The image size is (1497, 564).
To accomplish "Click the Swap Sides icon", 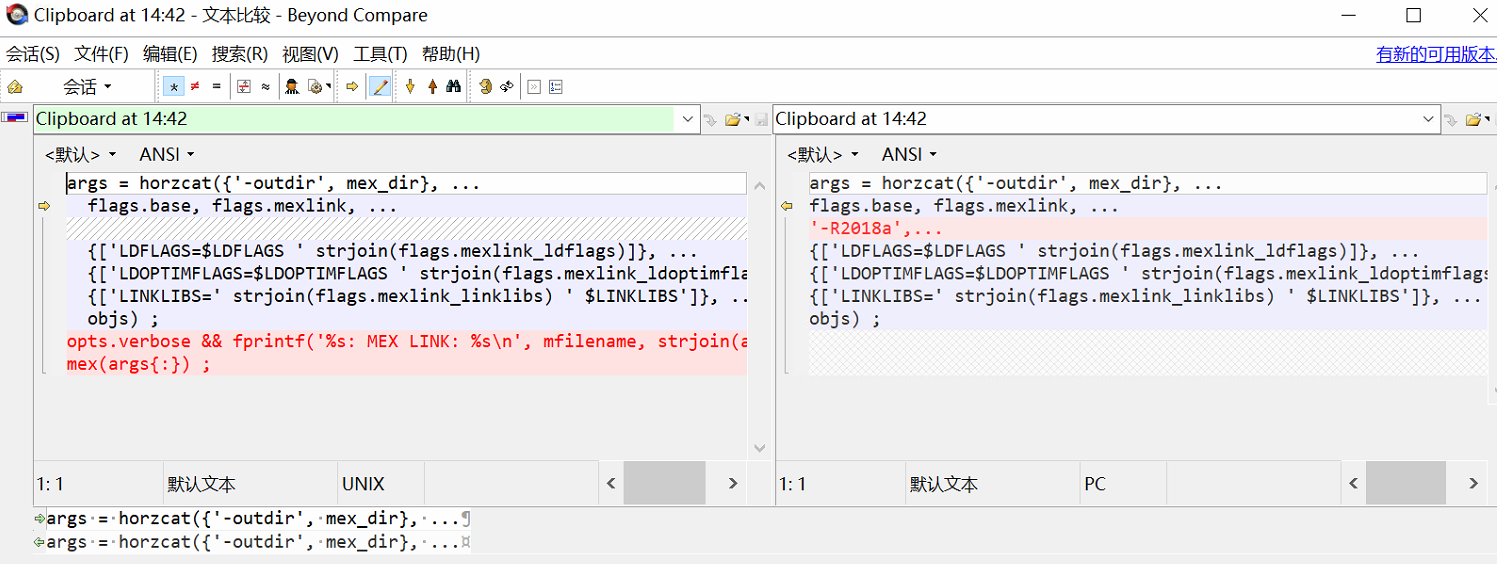I will coord(486,87).
